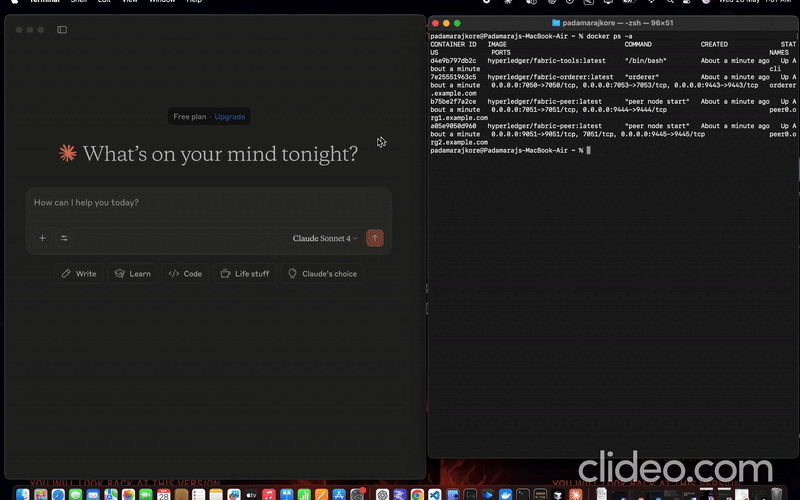Open the Claude Sonnet 4 model dropdown
The height and width of the screenshot is (500, 800).
click(325, 238)
